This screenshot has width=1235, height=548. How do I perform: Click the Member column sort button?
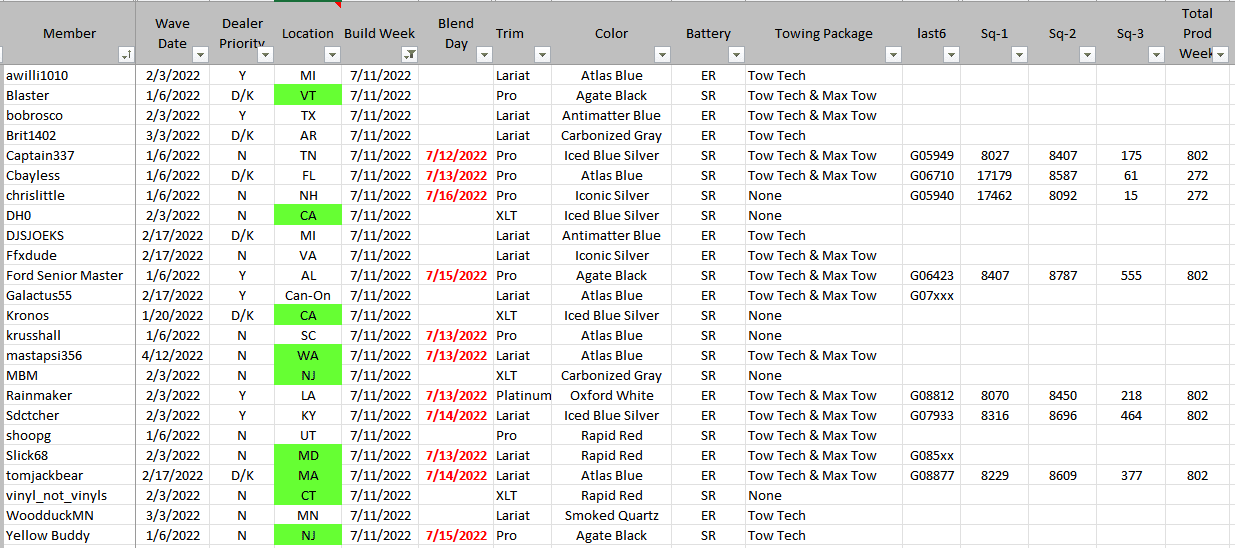126,55
